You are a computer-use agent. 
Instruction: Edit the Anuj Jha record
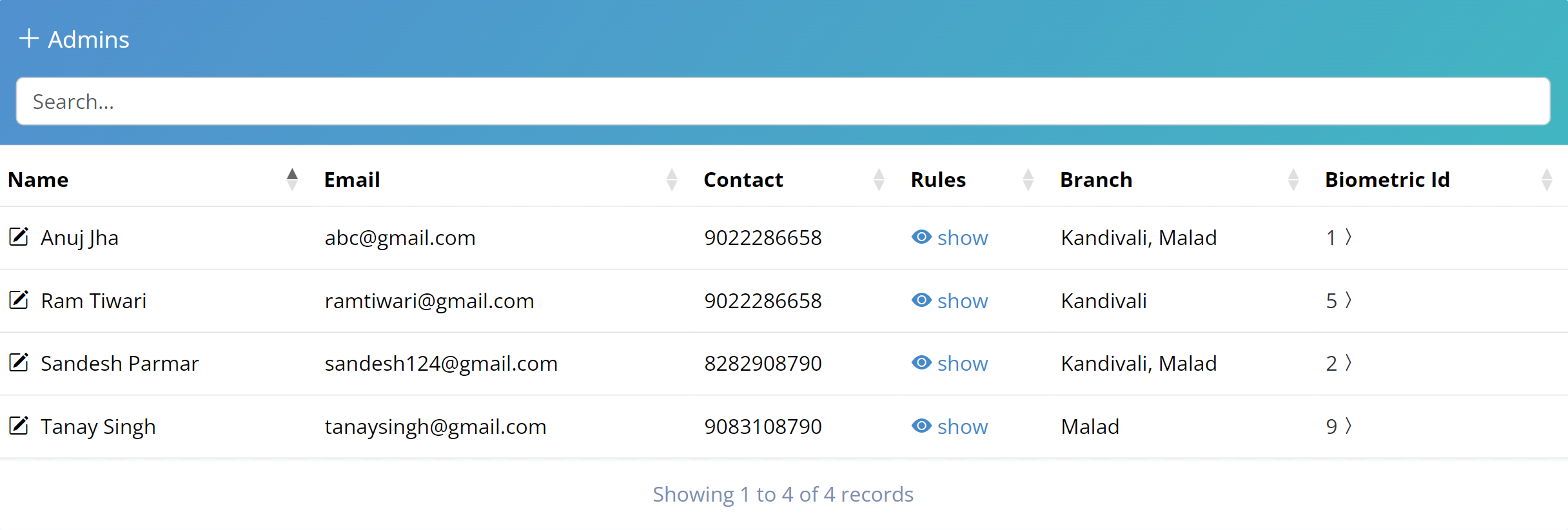(19, 237)
